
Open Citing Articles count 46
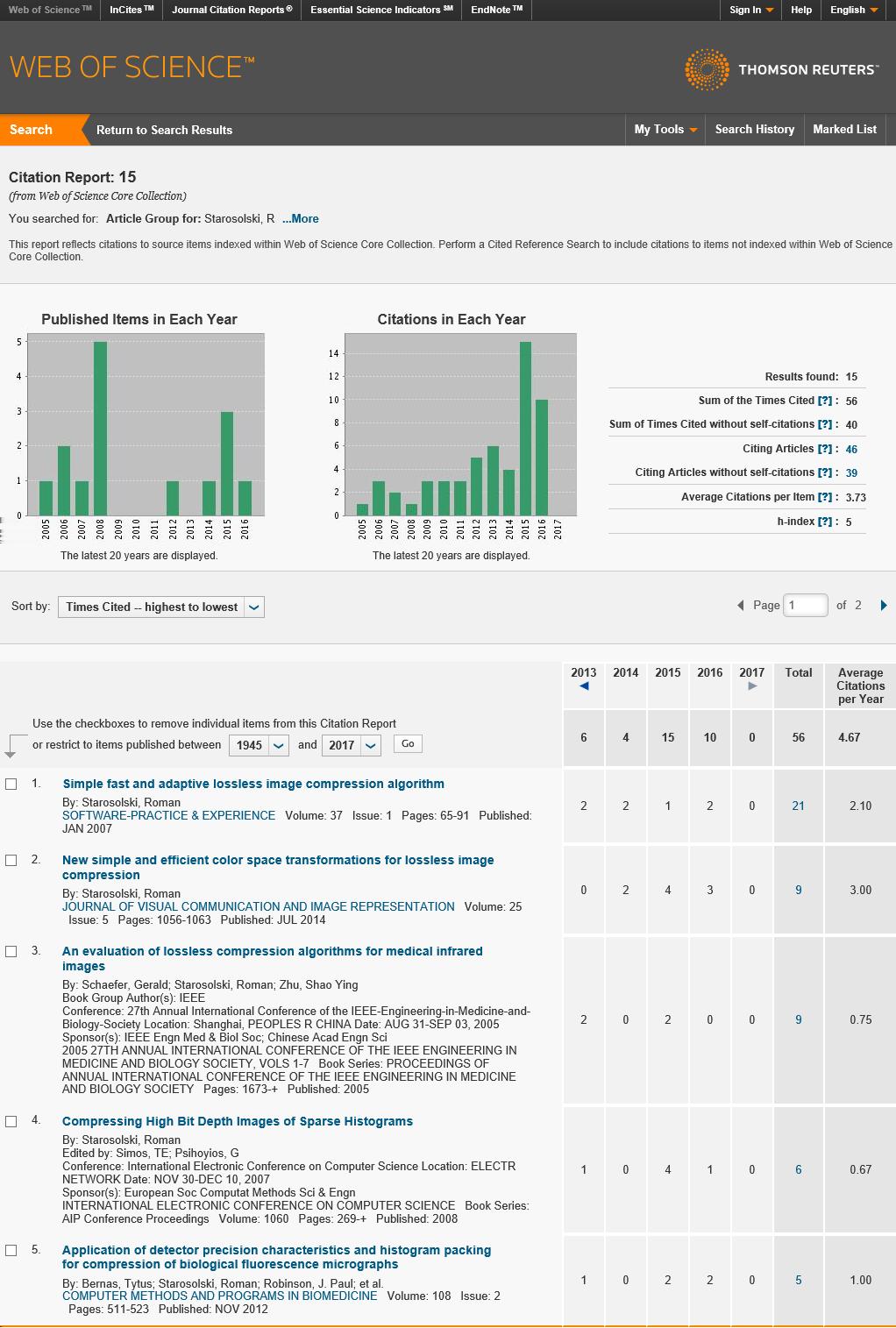[x=851, y=449]
